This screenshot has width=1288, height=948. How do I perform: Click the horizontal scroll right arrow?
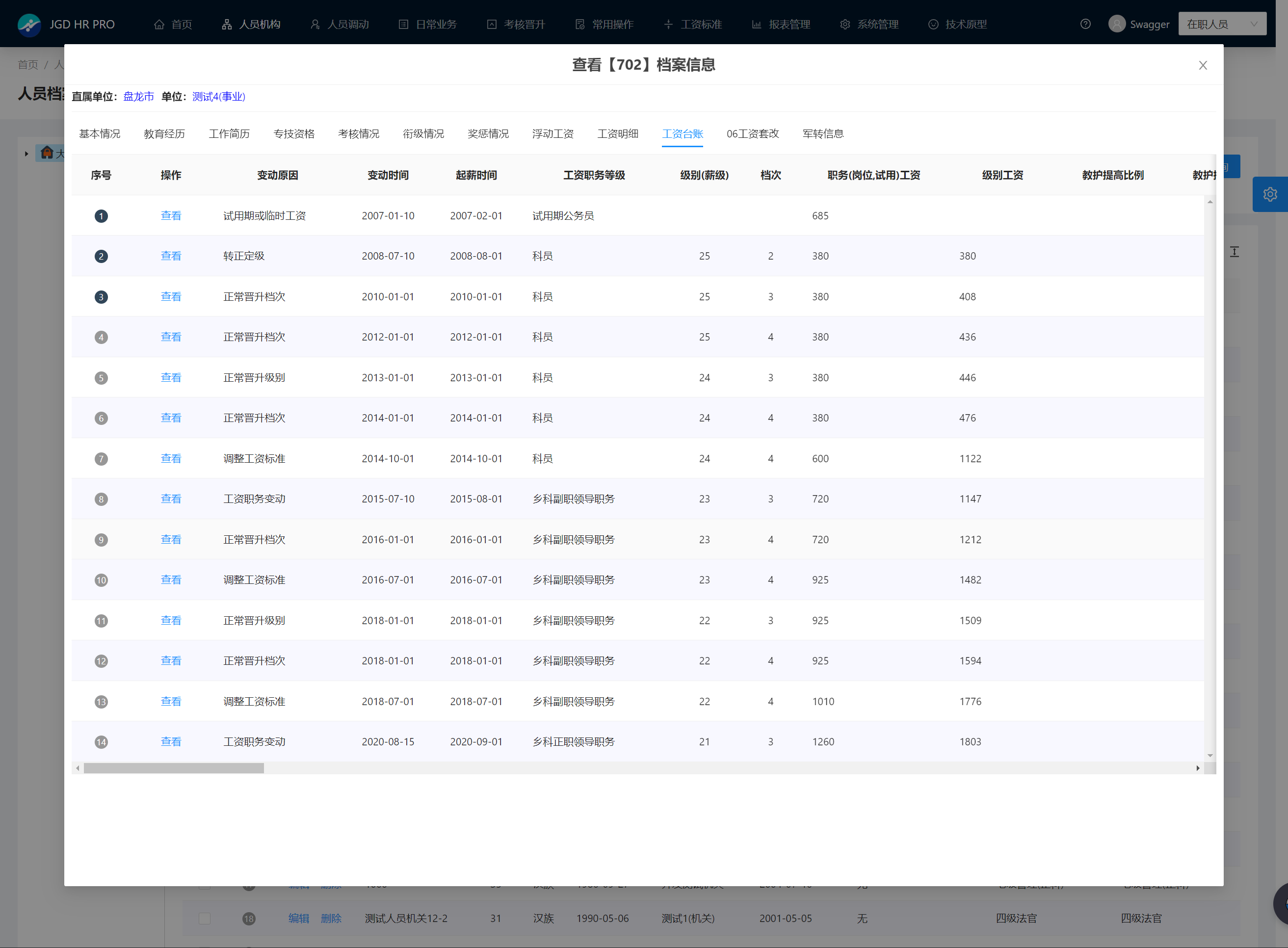[1198, 768]
